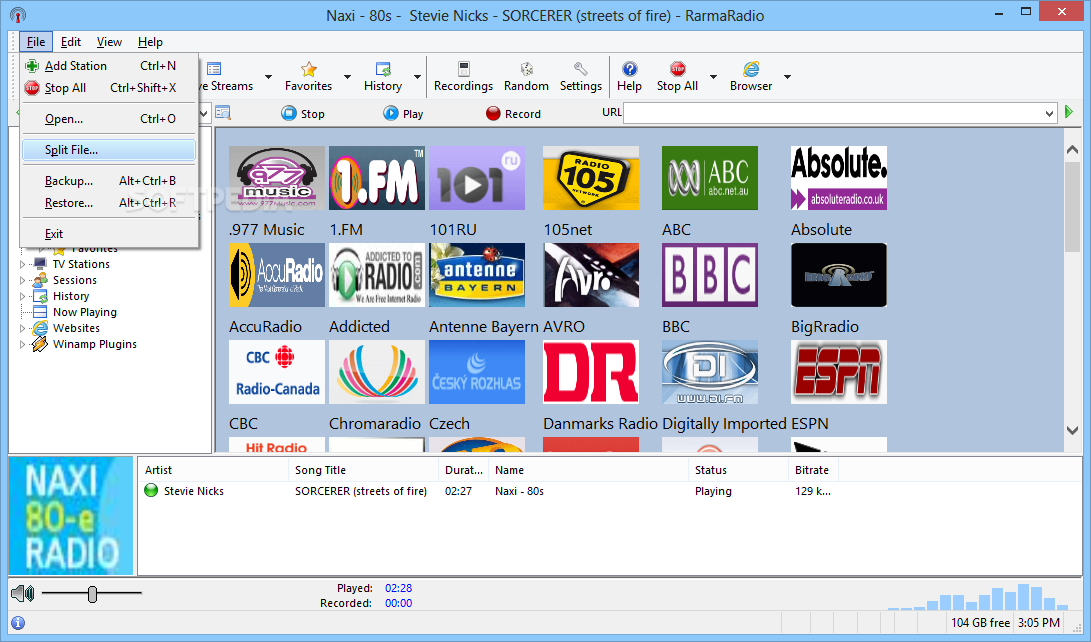Sort by the Bitrate column header

(813, 470)
